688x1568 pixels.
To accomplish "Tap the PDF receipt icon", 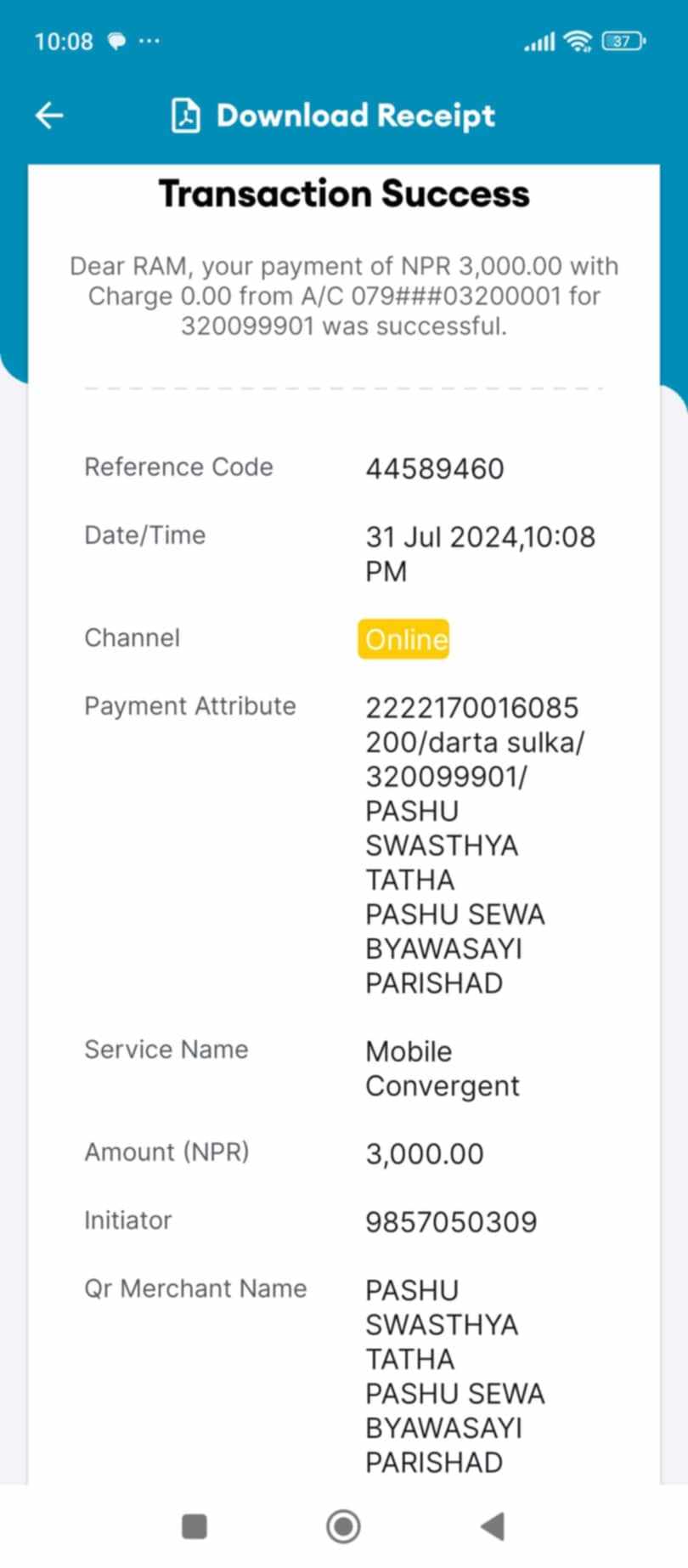I will [x=186, y=116].
